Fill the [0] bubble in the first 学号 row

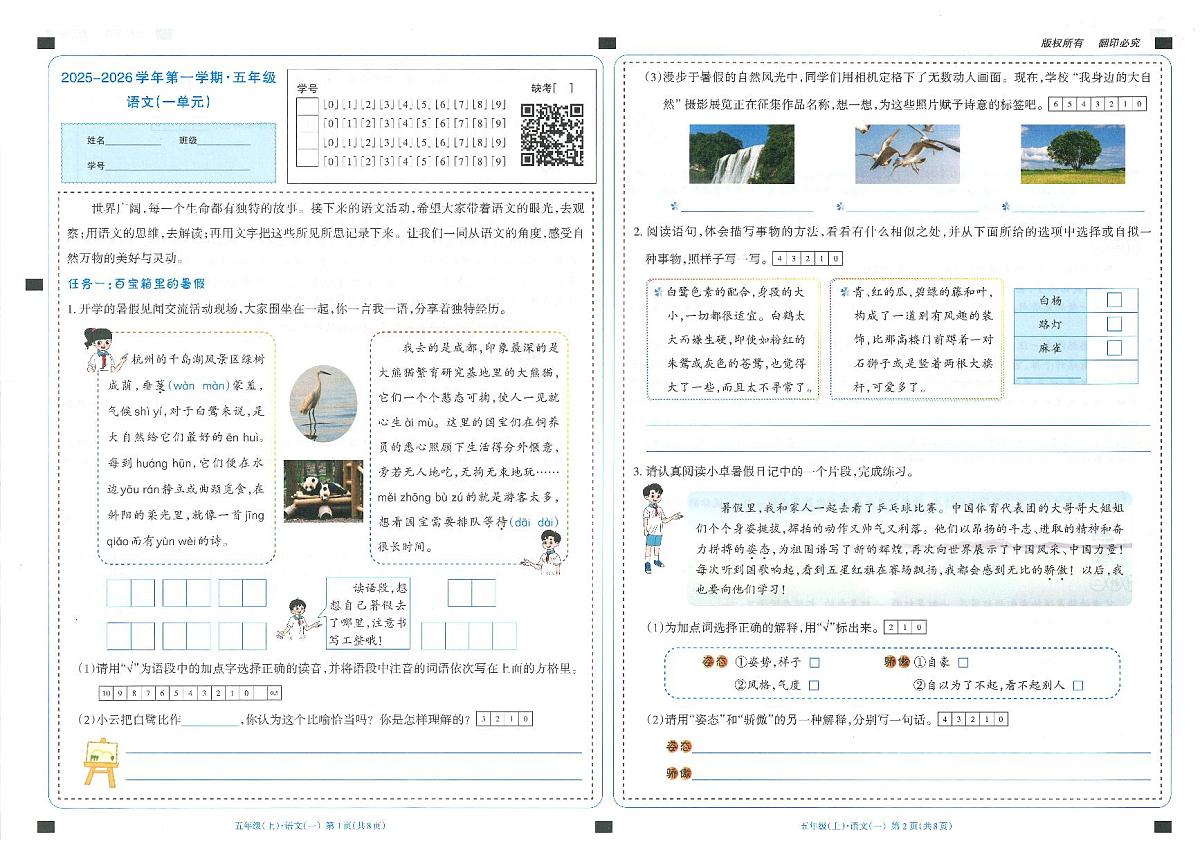click(330, 102)
